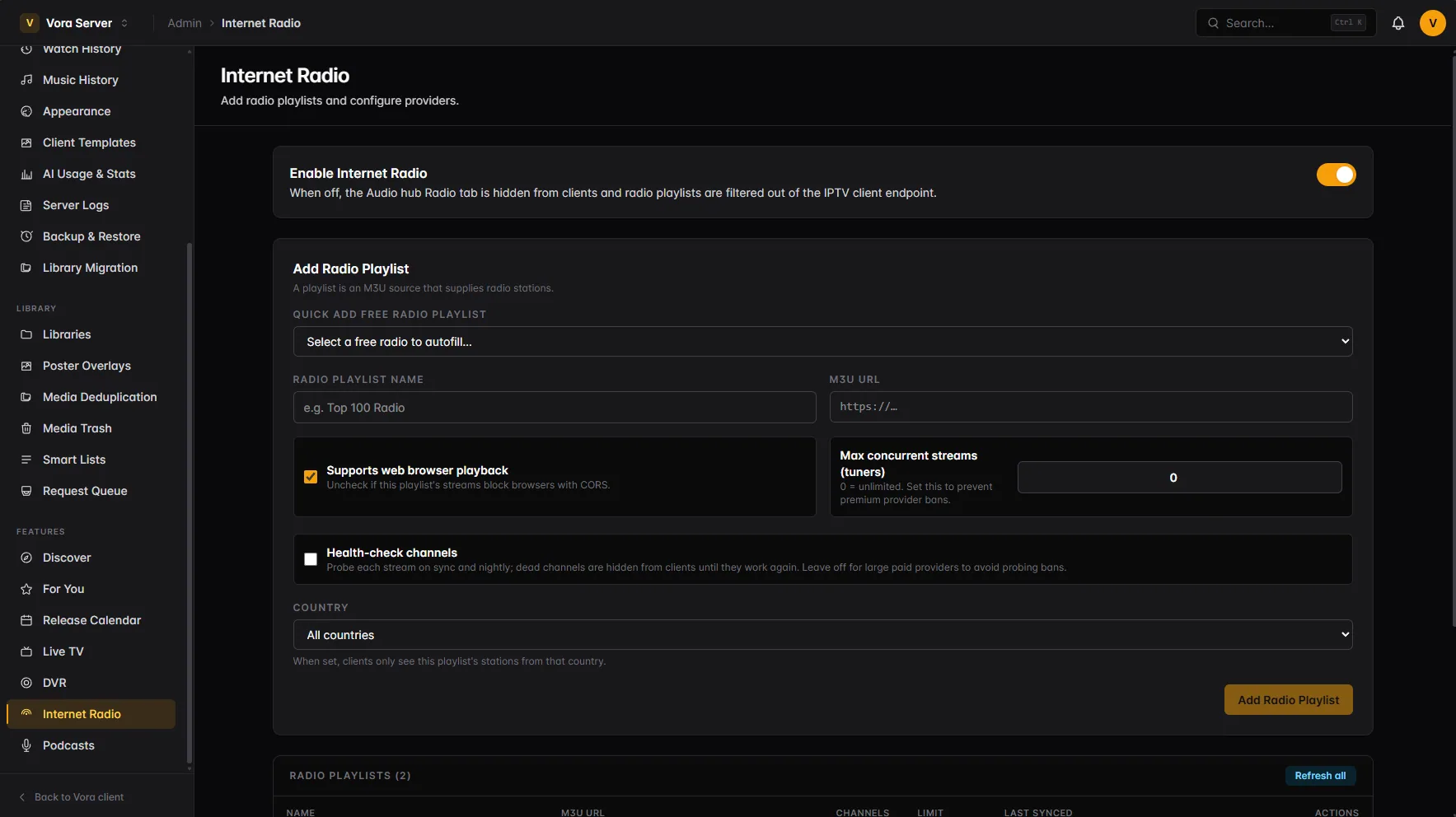Image resolution: width=1456 pixels, height=817 pixels.
Task: Click the Discover compass icon
Action: [26, 558]
